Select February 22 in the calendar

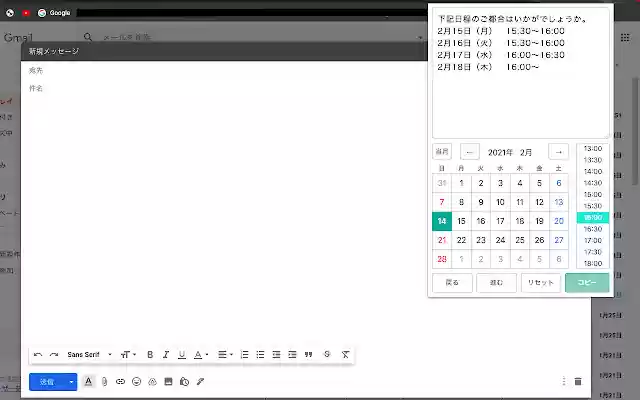(x=461, y=240)
